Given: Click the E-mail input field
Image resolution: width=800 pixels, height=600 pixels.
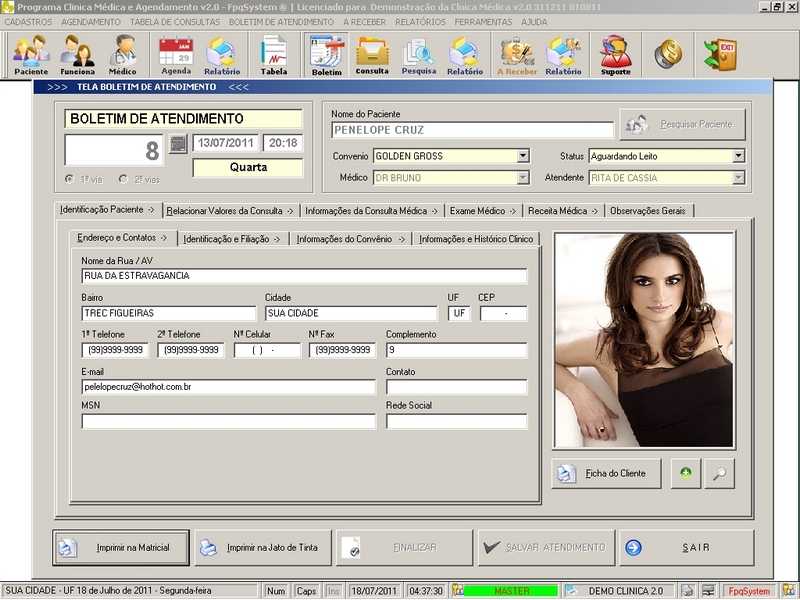Looking at the screenshot, I should (x=229, y=386).
